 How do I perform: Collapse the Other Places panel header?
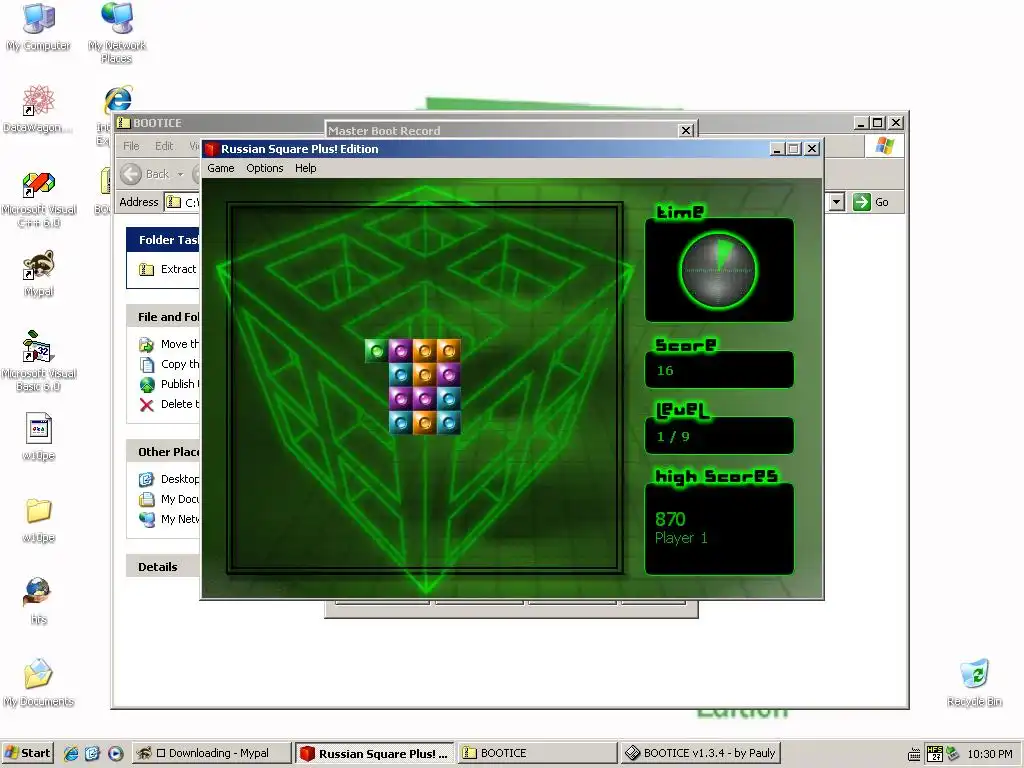[x=163, y=452]
